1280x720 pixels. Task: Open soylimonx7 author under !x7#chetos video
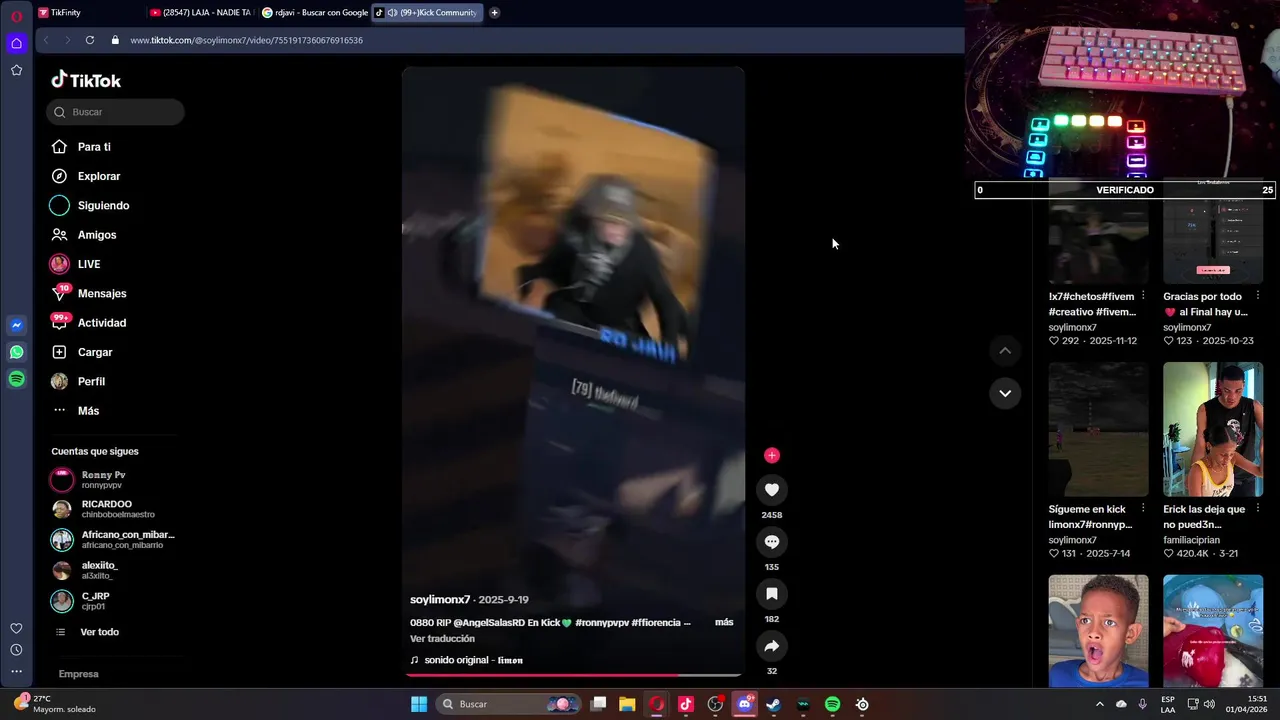click(x=1072, y=327)
